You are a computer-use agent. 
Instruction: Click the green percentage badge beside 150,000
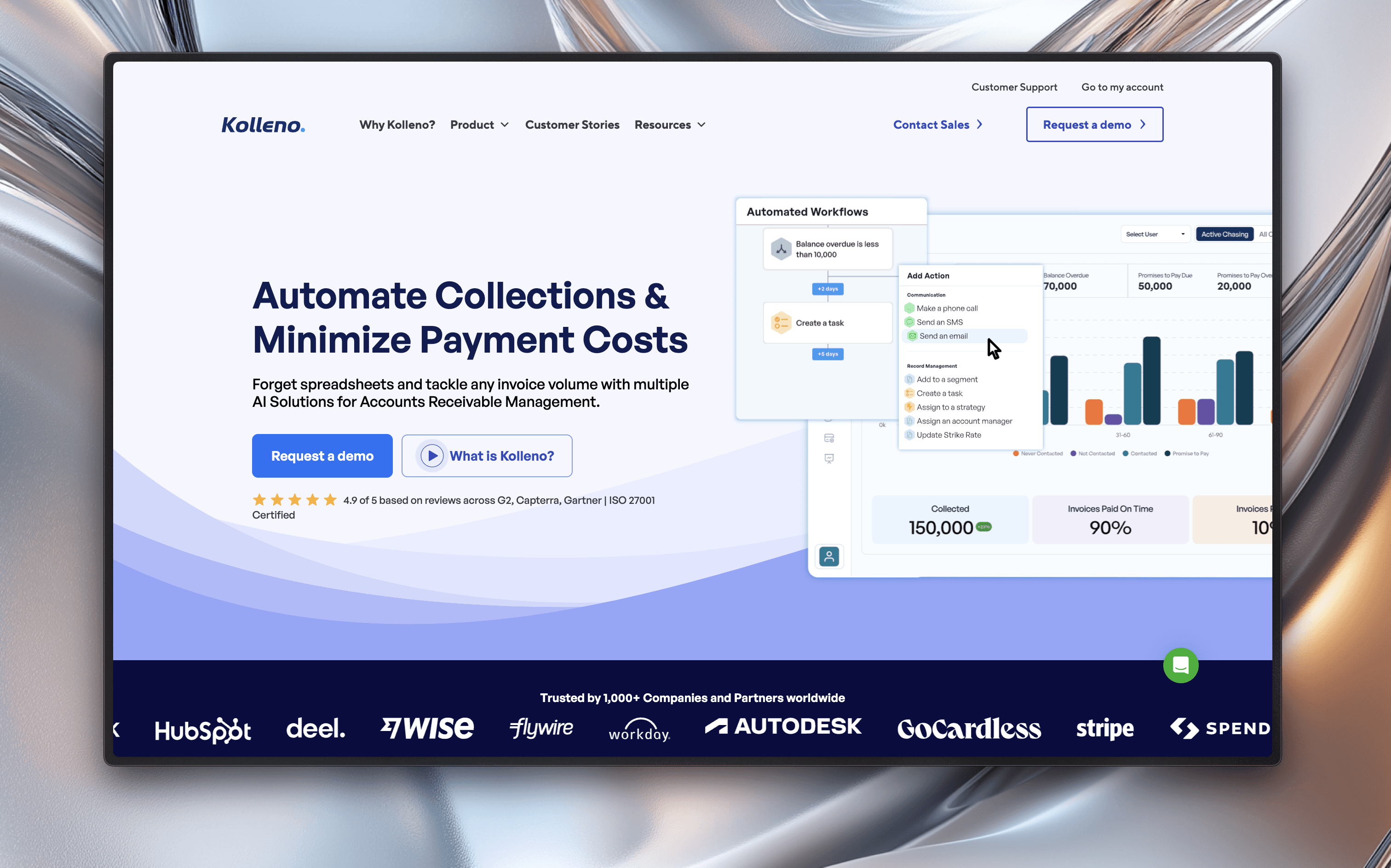pos(984,526)
